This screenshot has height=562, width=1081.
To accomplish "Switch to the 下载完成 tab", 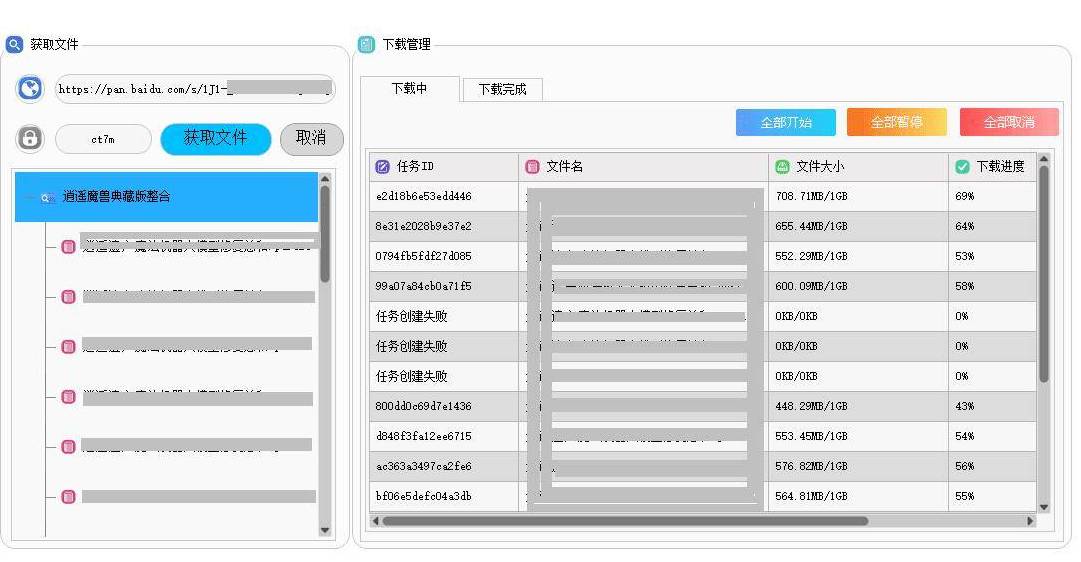I will click(x=502, y=89).
